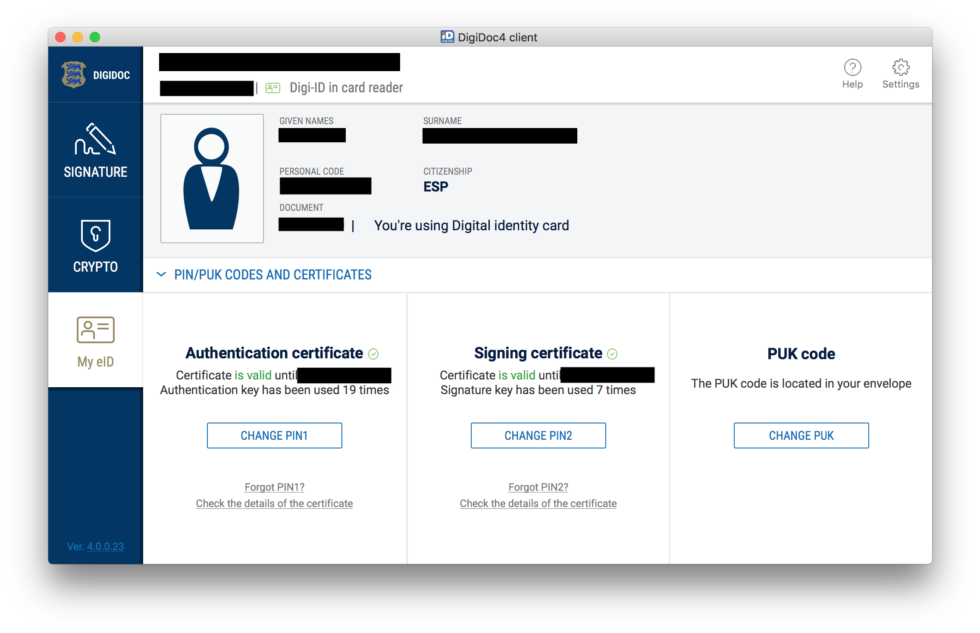The image size is (980, 633).
Task: Click the DigiDoc coat of arms logo
Action: (x=74, y=73)
